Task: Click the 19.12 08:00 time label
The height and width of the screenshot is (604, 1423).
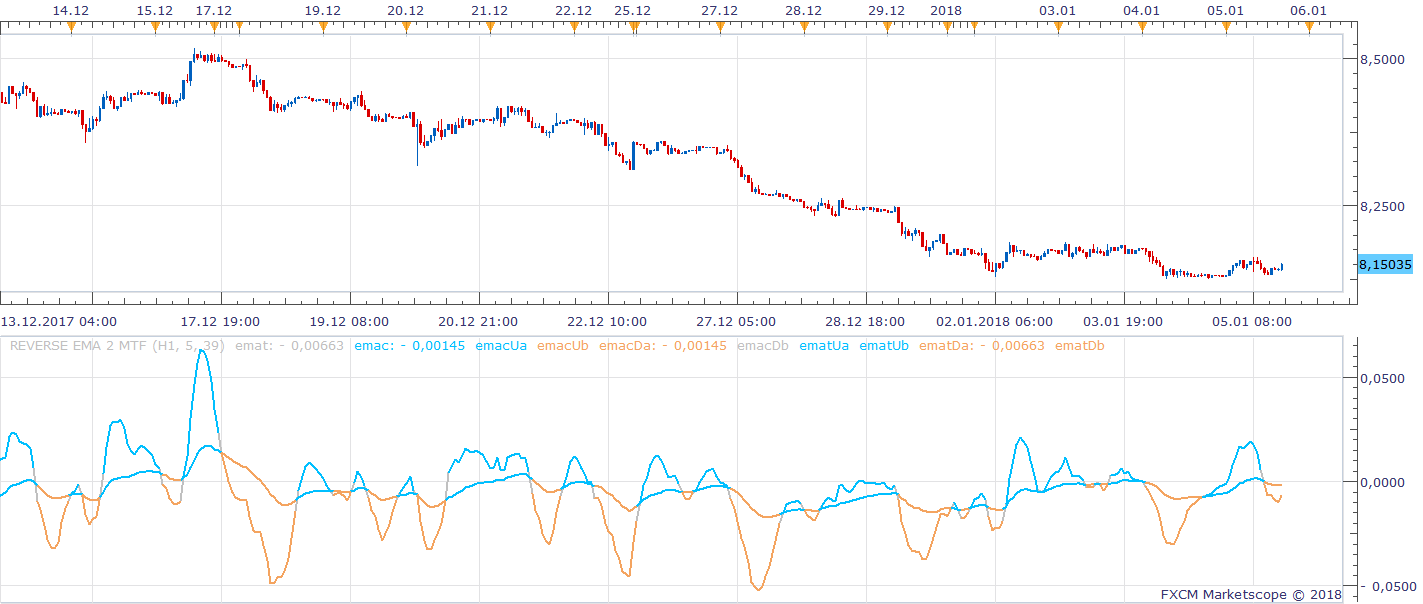Action: pyautogui.click(x=349, y=321)
